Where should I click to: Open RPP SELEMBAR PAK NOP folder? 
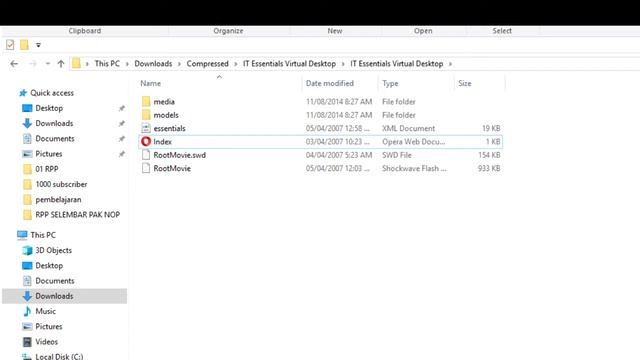pos(78,215)
